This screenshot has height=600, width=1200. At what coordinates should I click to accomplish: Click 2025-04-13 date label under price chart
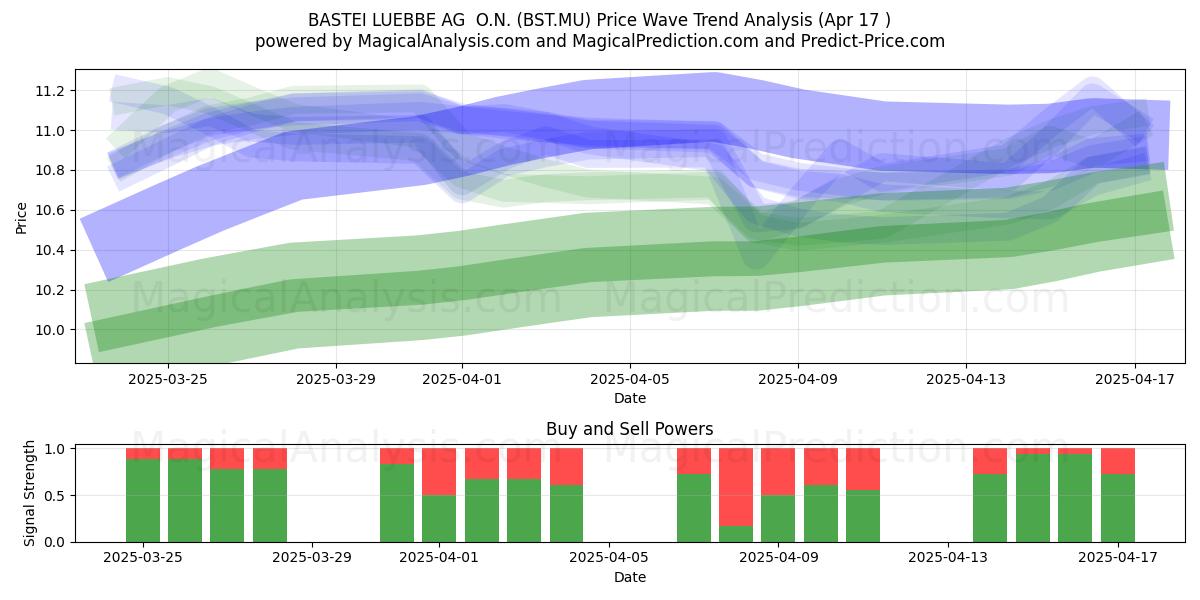click(966, 379)
